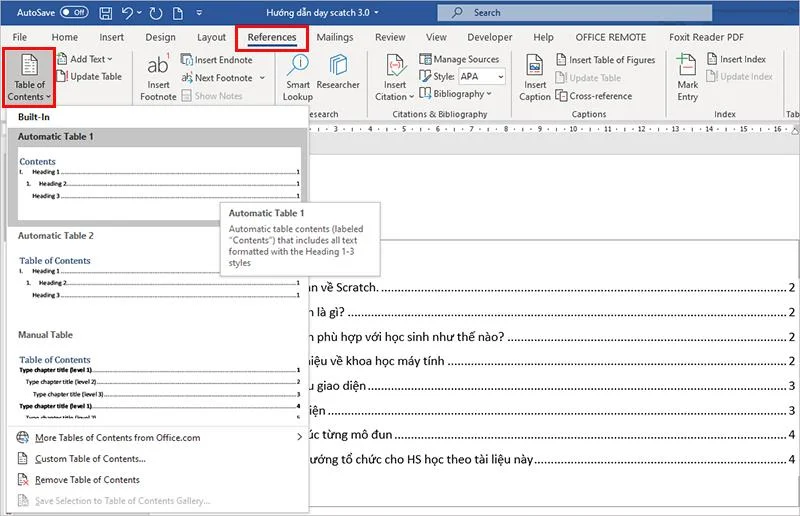Choose Remove Table of Contents
This screenshot has height=516, width=800.
point(158,480)
